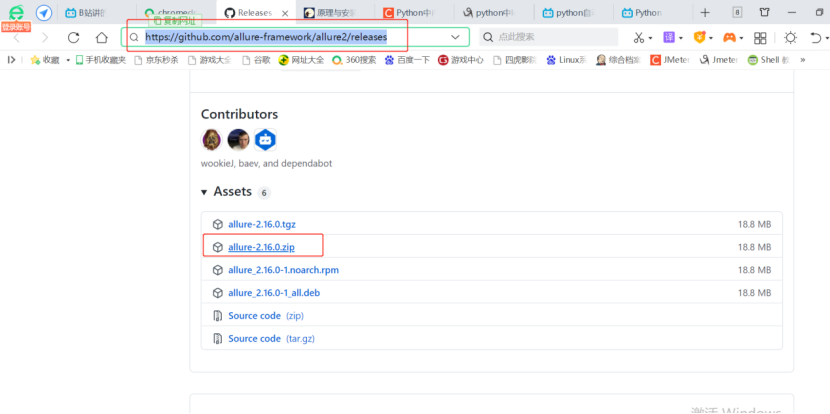830x414 pixels.
Task: Open the purple translate tool
Action: 669,37
